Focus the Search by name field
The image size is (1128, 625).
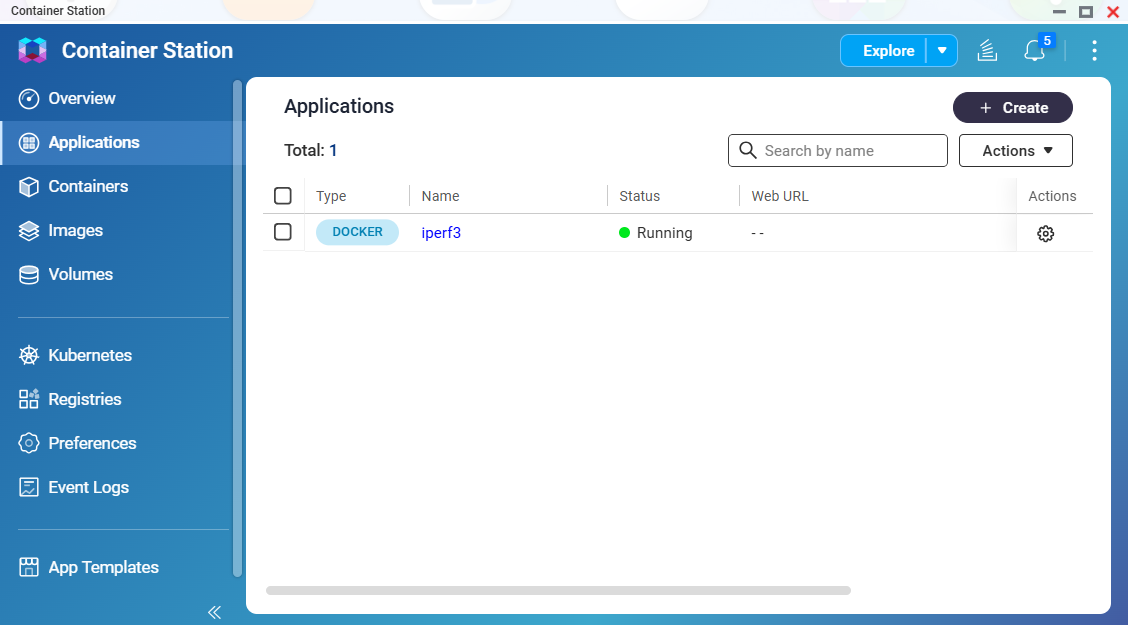(838, 150)
